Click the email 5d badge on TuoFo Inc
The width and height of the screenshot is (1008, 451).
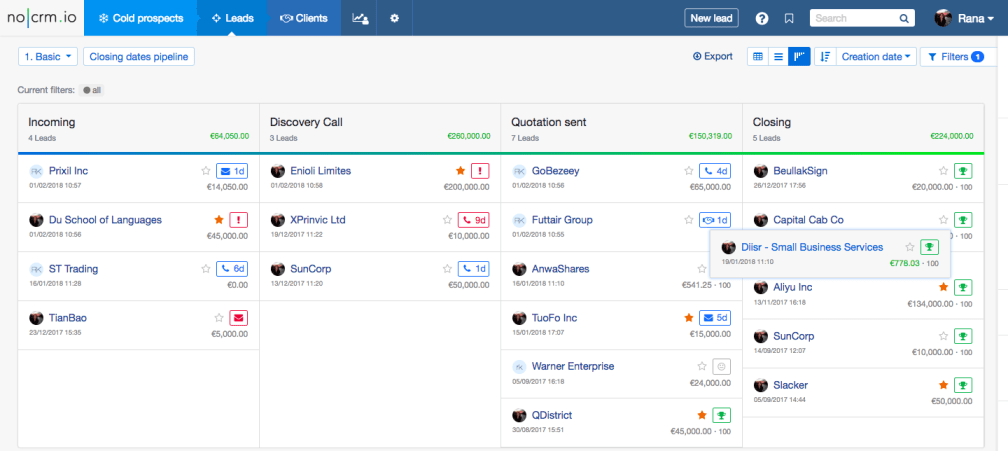[x=715, y=317]
